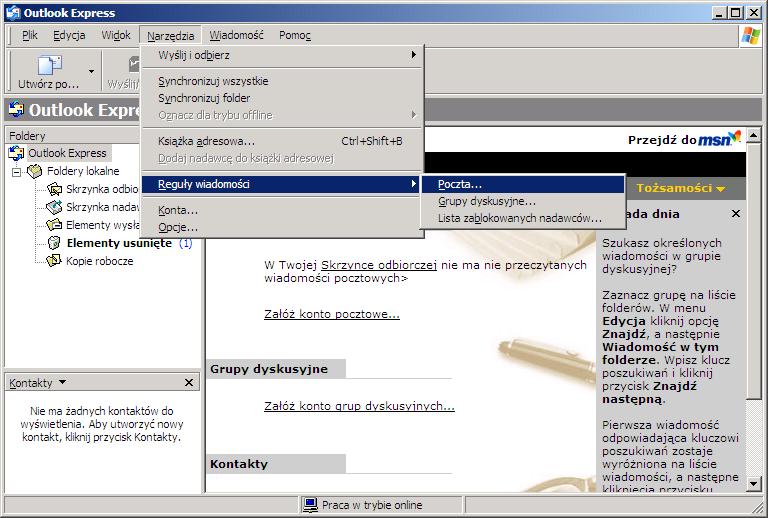Select Skrzynka odbiorcza folder label
This screenshot has width=768, height=518.
pyautogui.click(x=102, y=189)
